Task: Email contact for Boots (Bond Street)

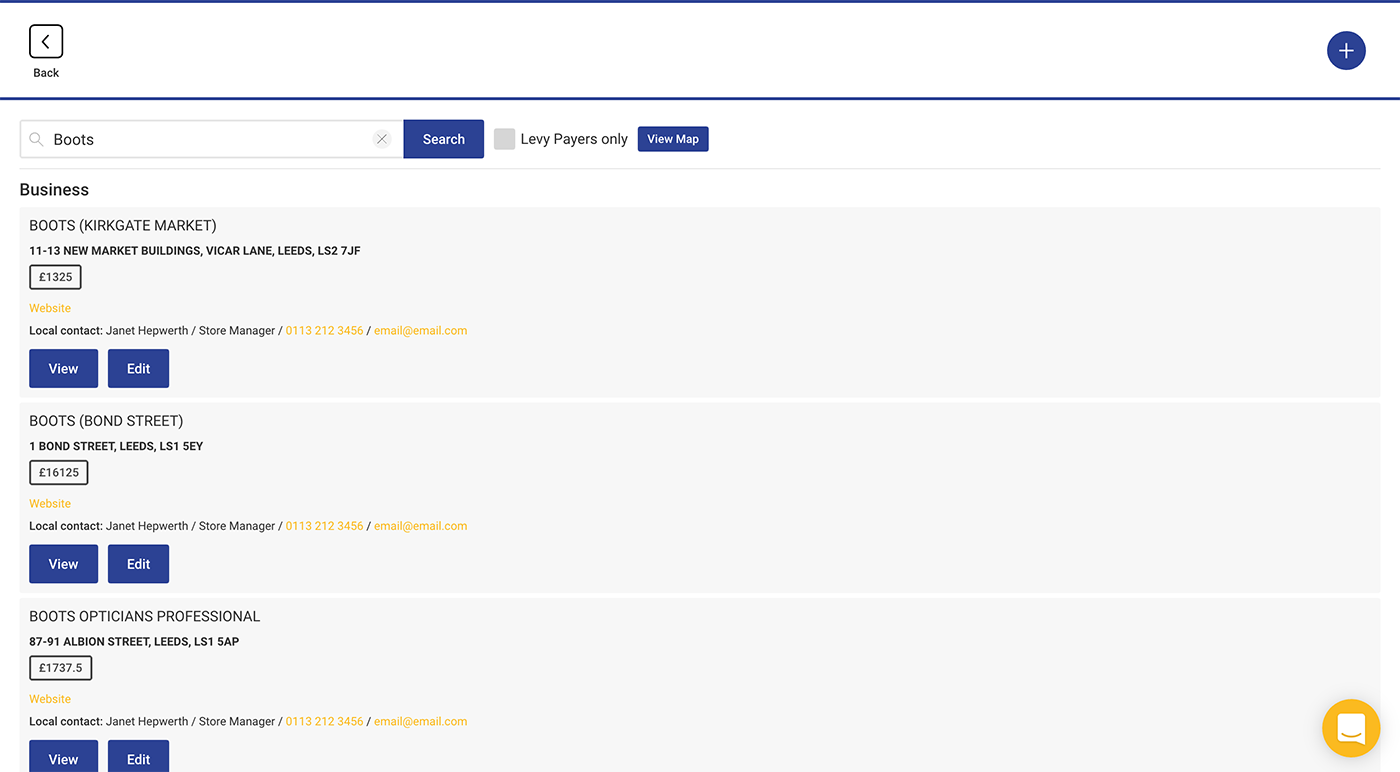Action: [421, 526]
